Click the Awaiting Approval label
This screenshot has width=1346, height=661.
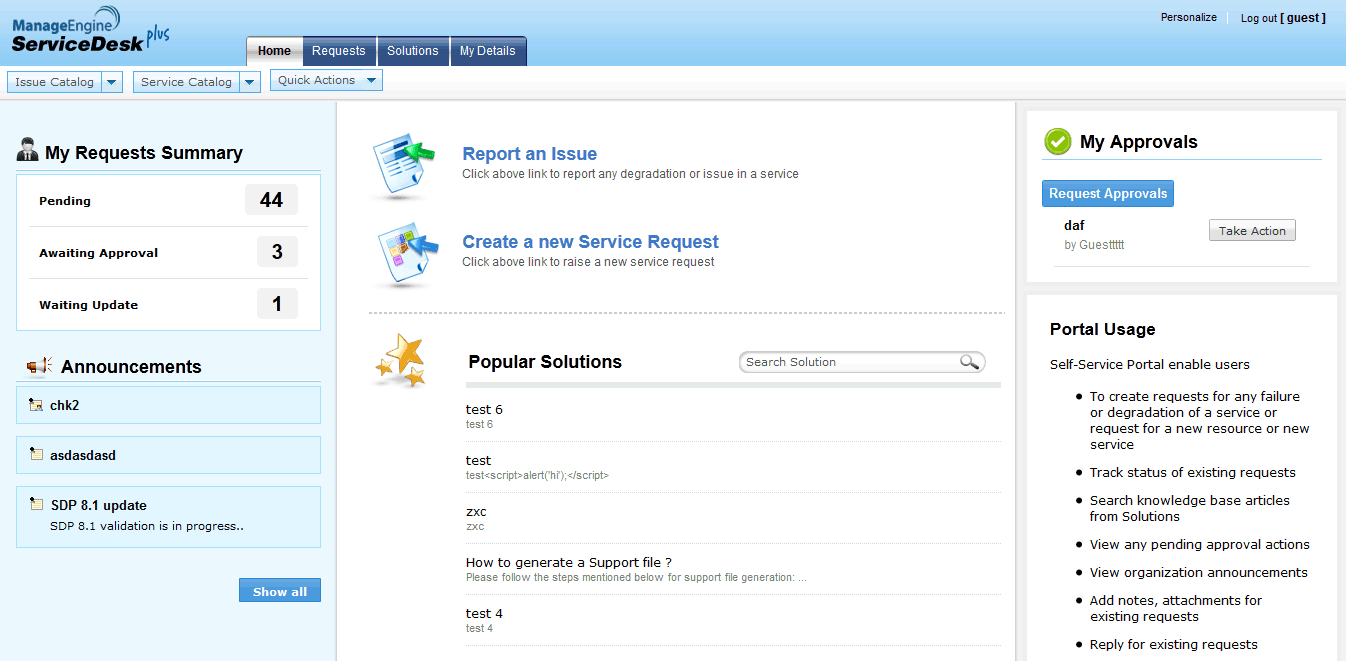pos(98,253)
